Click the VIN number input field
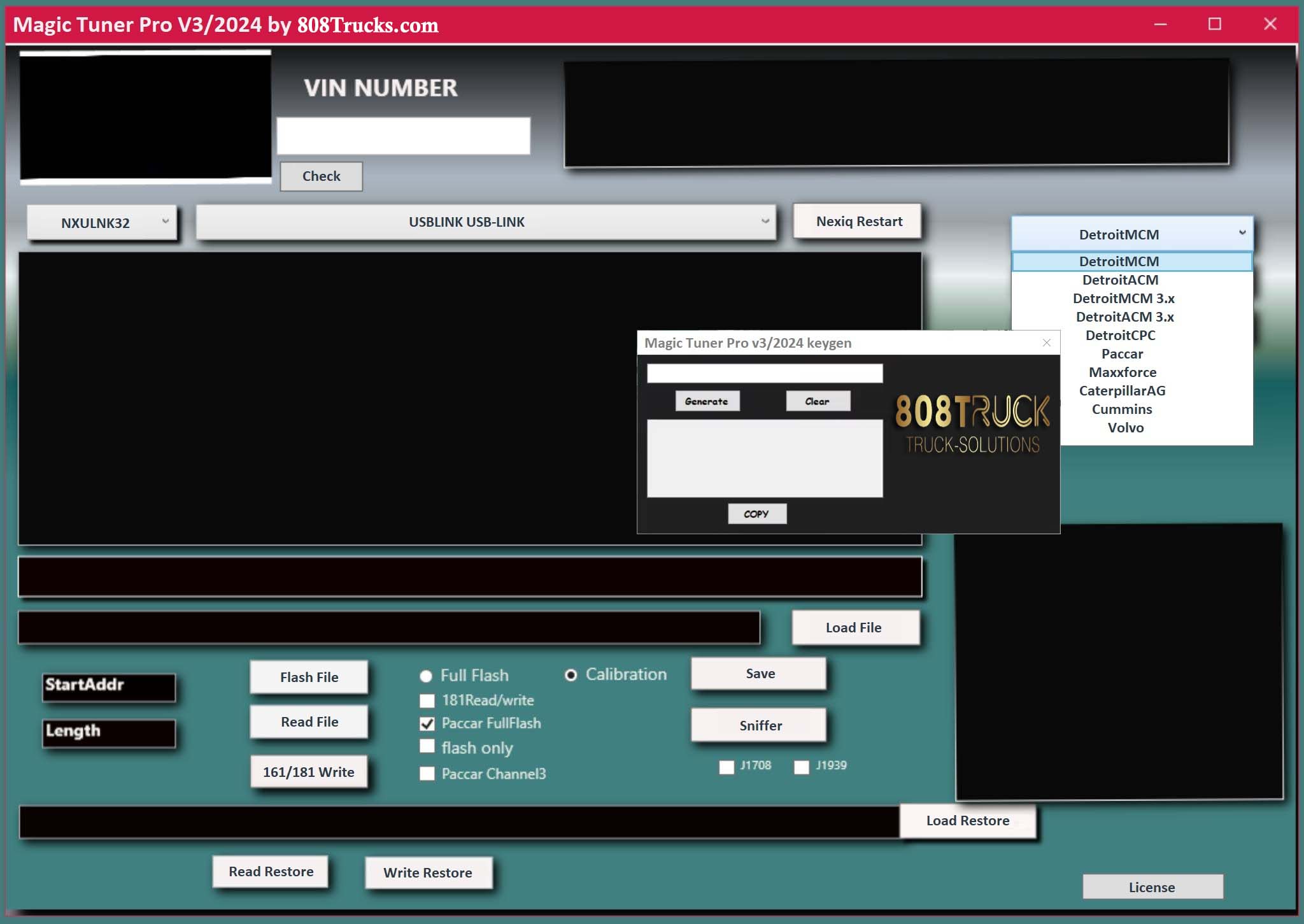 click(403, 136)
